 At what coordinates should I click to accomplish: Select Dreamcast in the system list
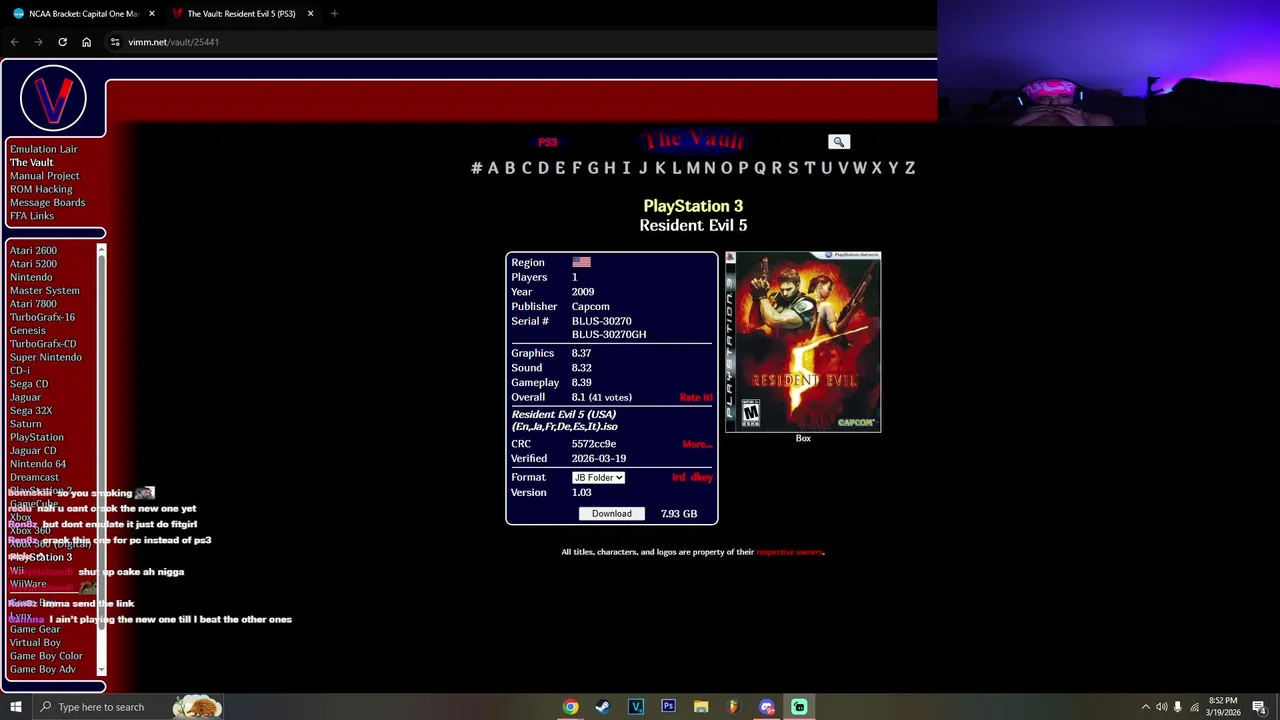34,477
